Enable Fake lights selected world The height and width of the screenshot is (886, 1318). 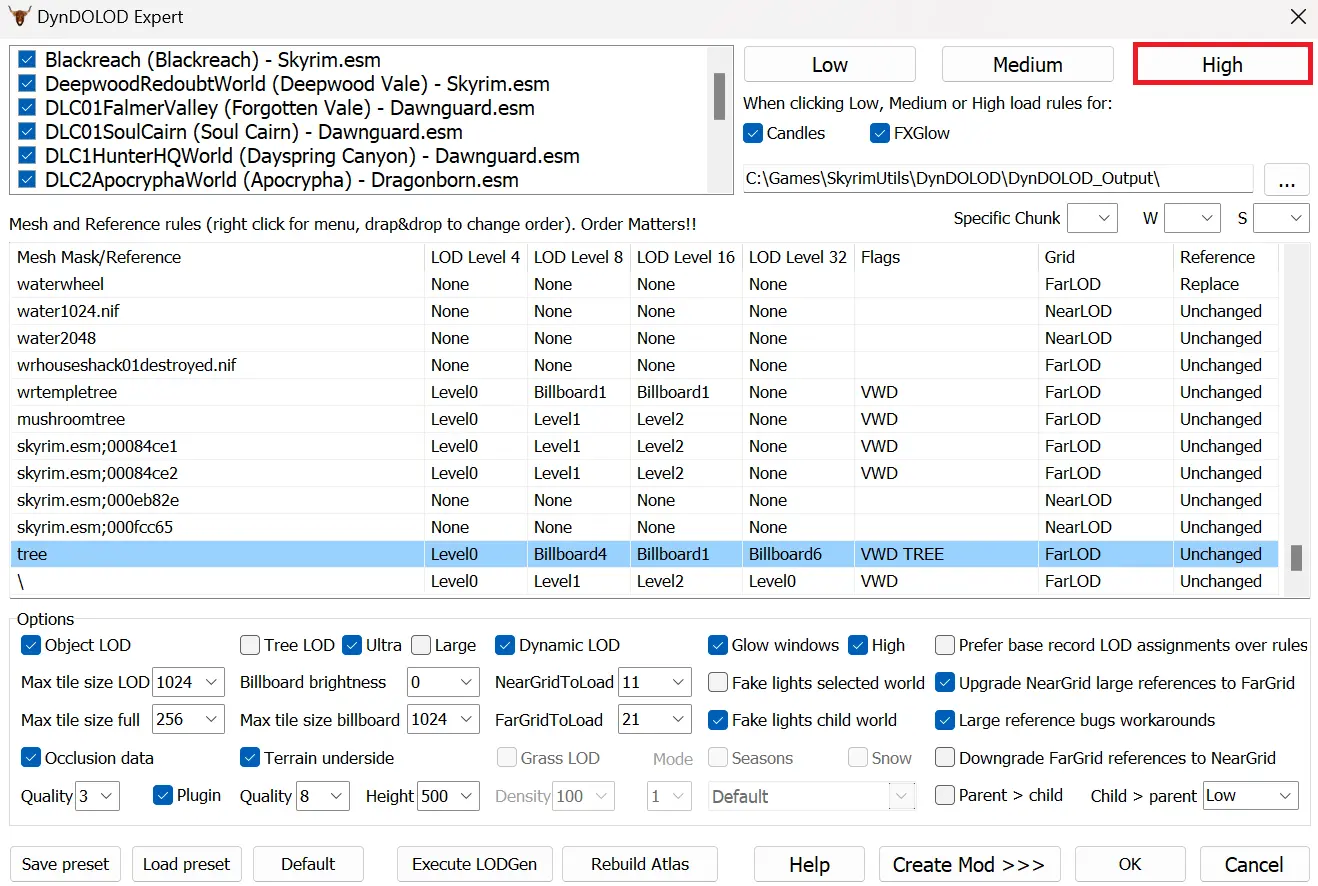(718, 683)
